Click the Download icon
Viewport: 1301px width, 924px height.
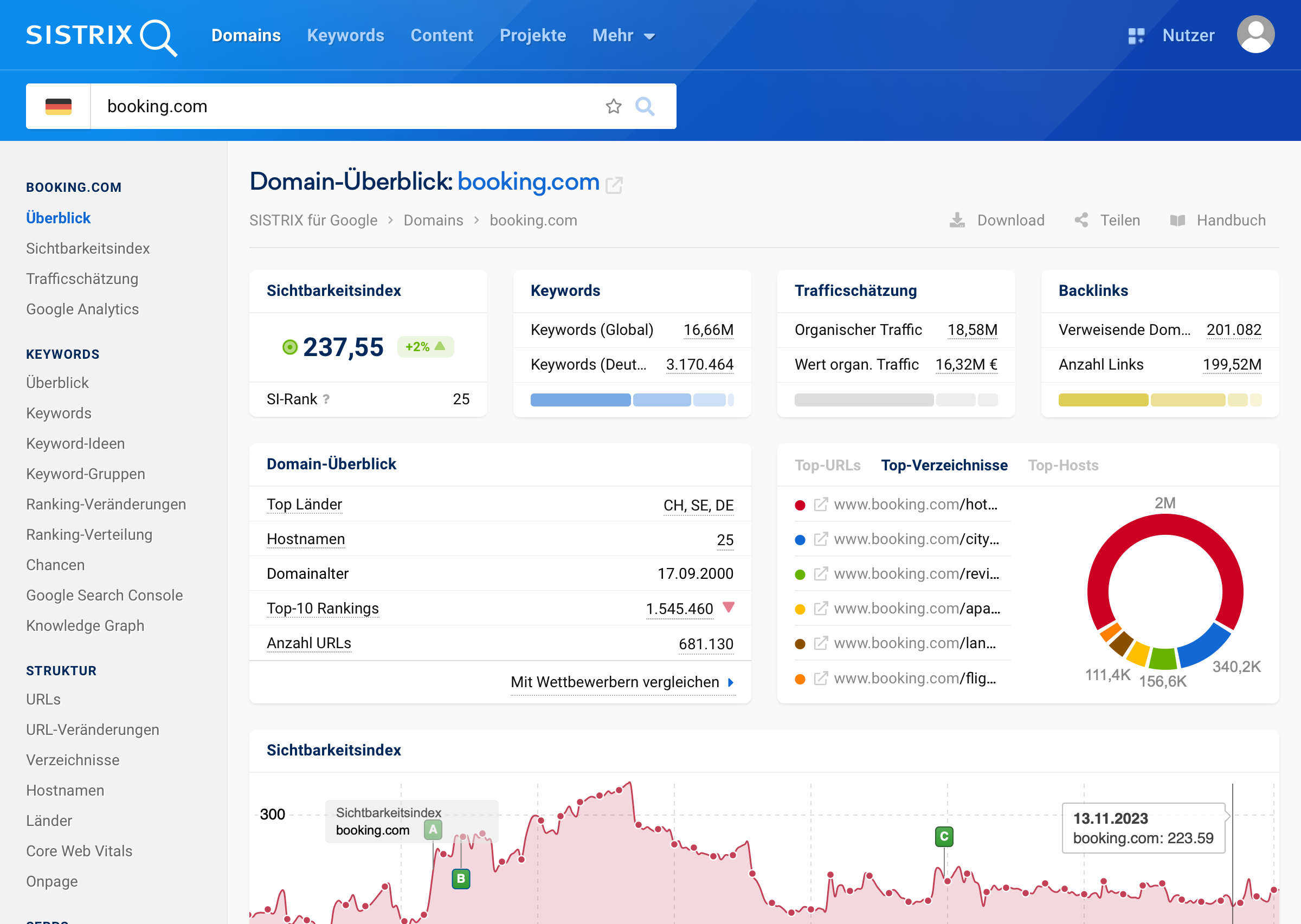[957, 220]
